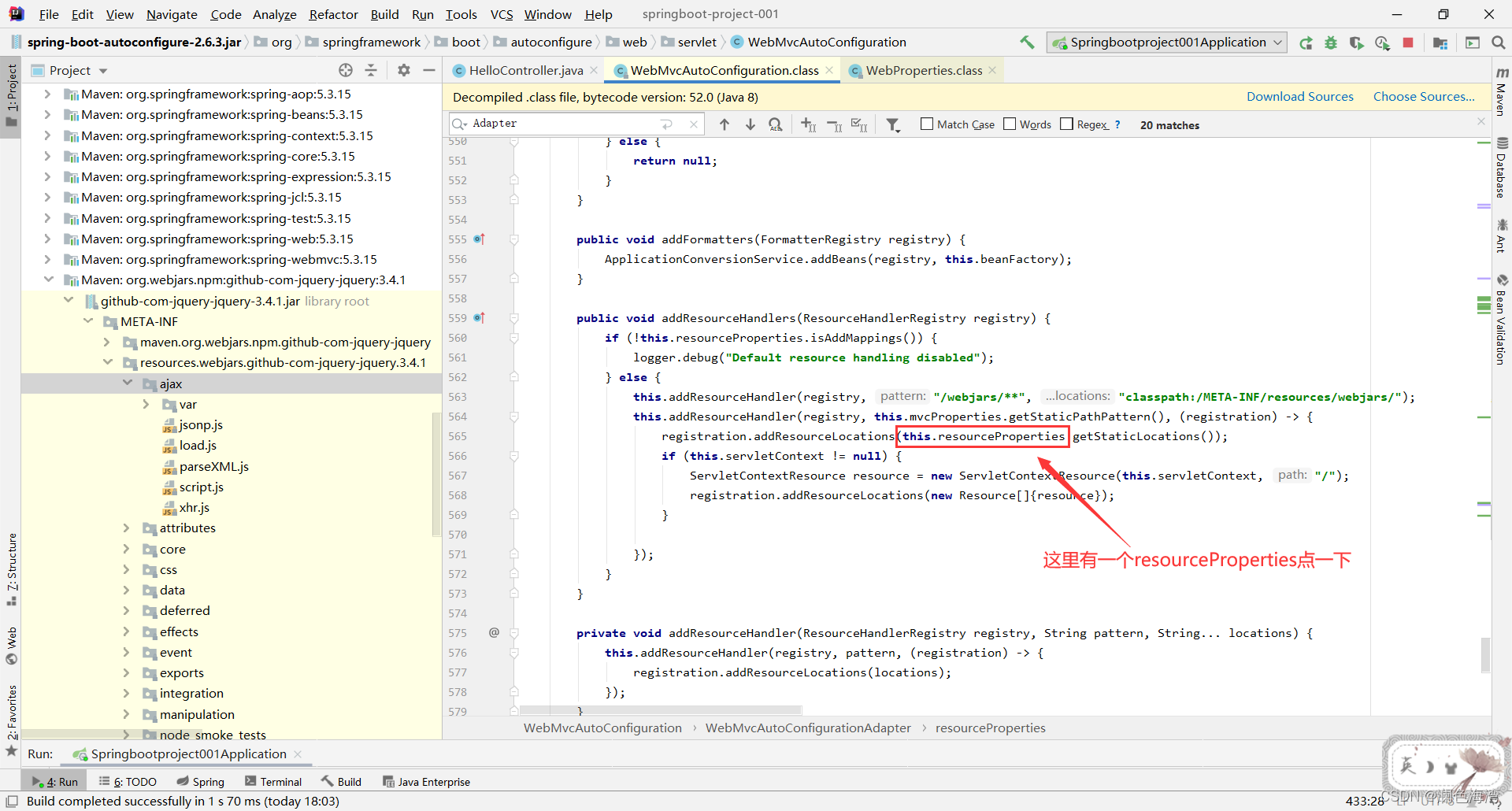Stop the running application with red square
Image resolution: width=1512 pixels, height=811 pixels.
click(1408, 43)
